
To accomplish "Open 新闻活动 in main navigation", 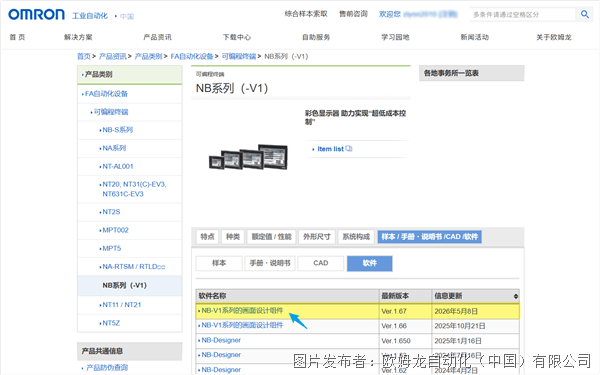I will coord(474,37).
